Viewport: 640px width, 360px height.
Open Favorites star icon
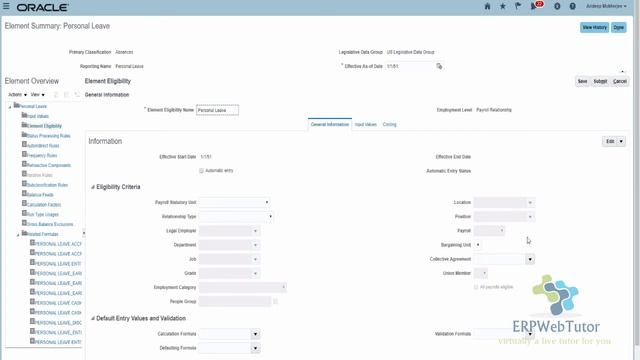tap(503, 6)
